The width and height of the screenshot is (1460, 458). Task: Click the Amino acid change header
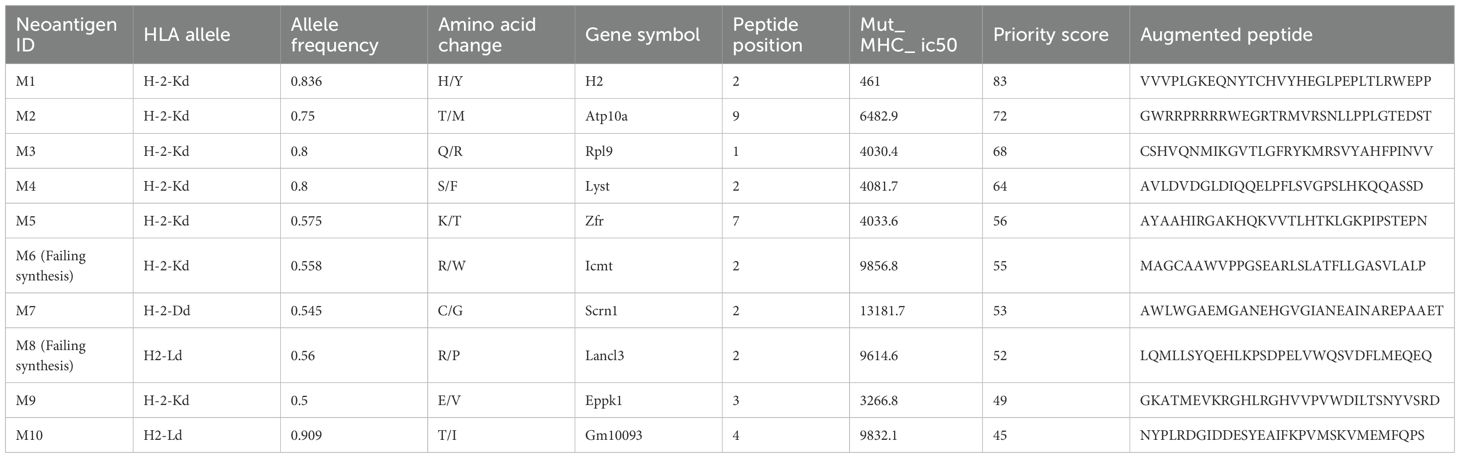[488, 35]
